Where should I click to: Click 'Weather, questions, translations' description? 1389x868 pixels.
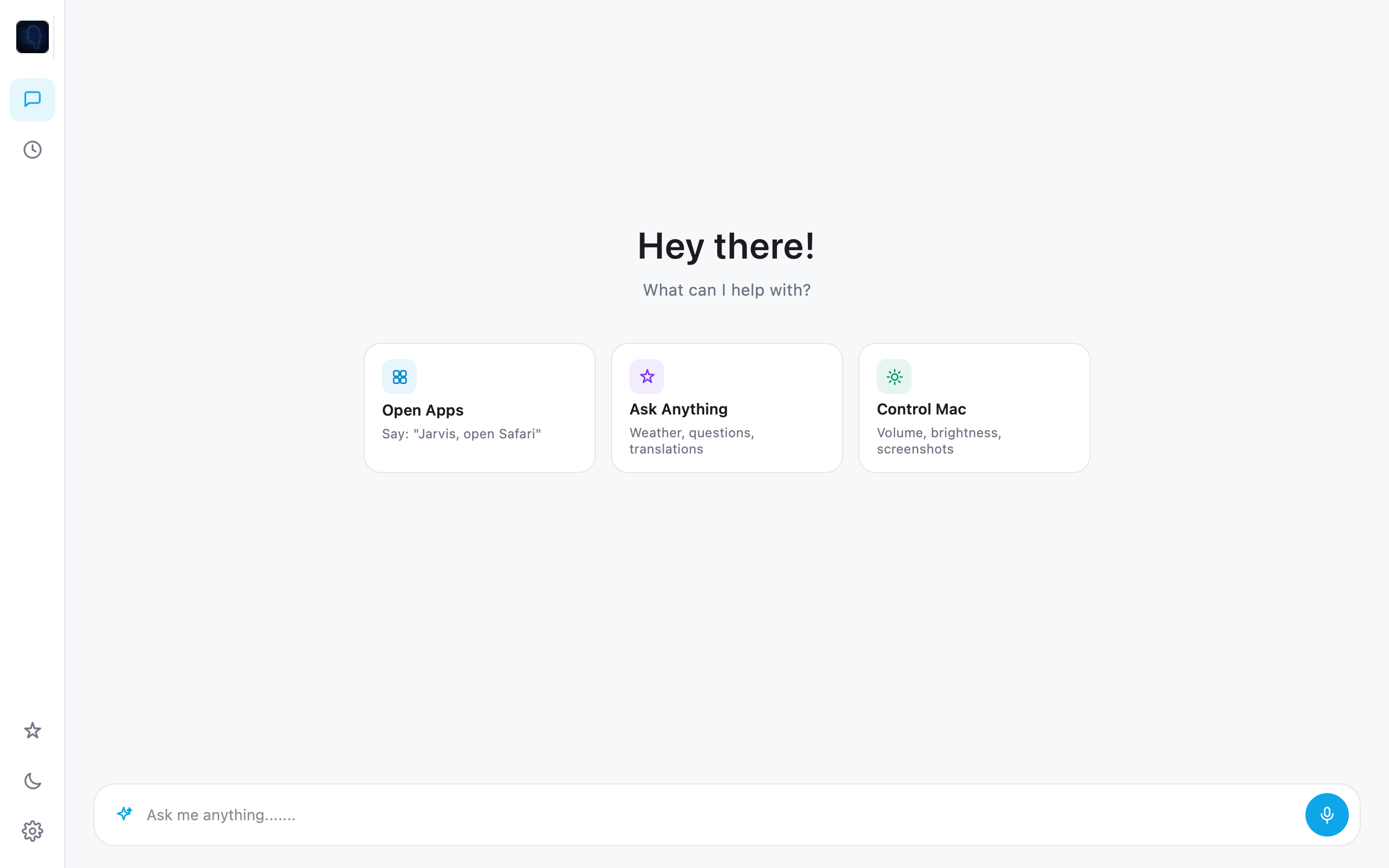point(692,441)
